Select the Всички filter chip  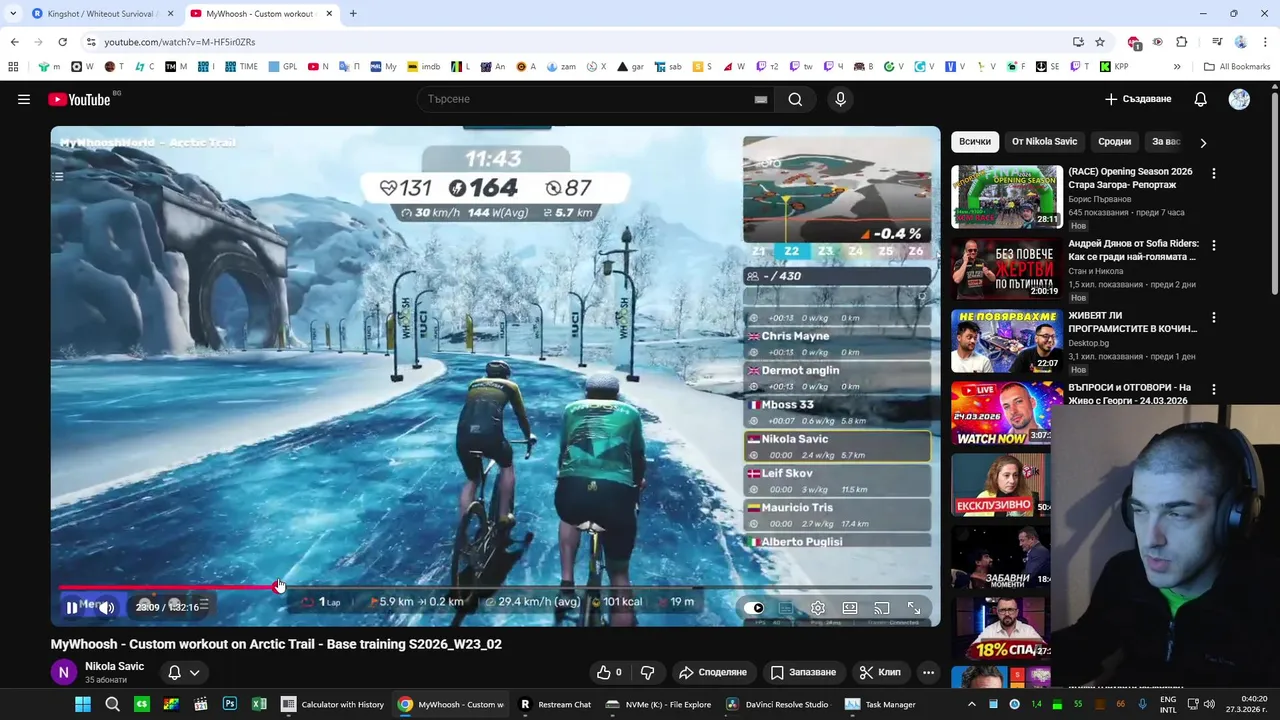tap(975, 142)
